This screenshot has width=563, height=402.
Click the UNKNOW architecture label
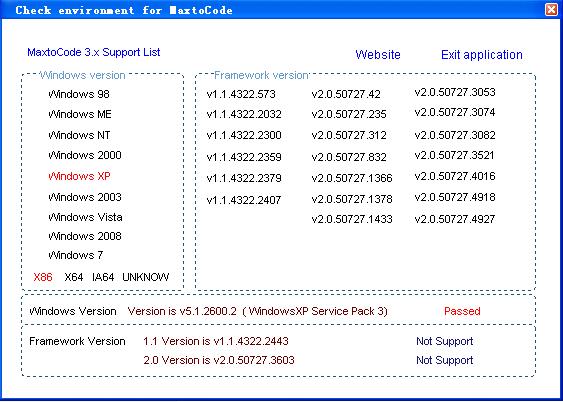pyautogui.click(x=146, y=277)
